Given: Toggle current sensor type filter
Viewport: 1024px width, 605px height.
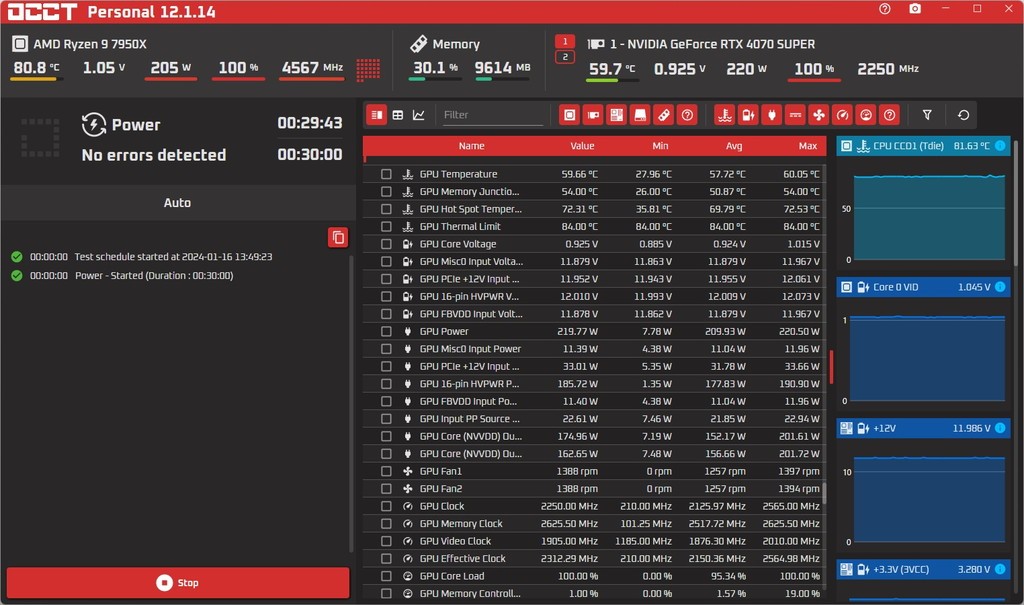Looking at the screenshot, I should tap(795, 115).
